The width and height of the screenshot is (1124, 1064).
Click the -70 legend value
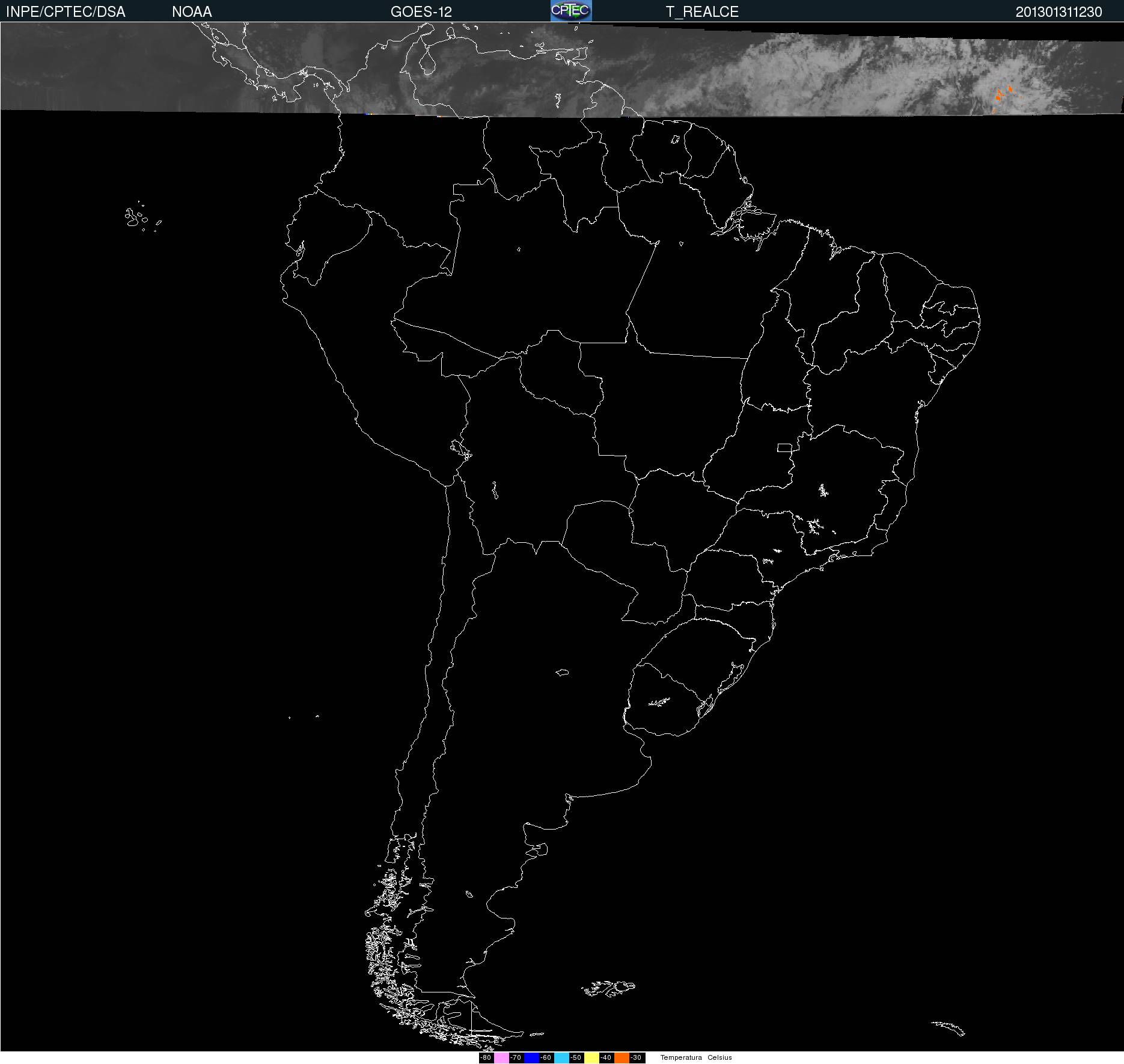[516, 1058]
